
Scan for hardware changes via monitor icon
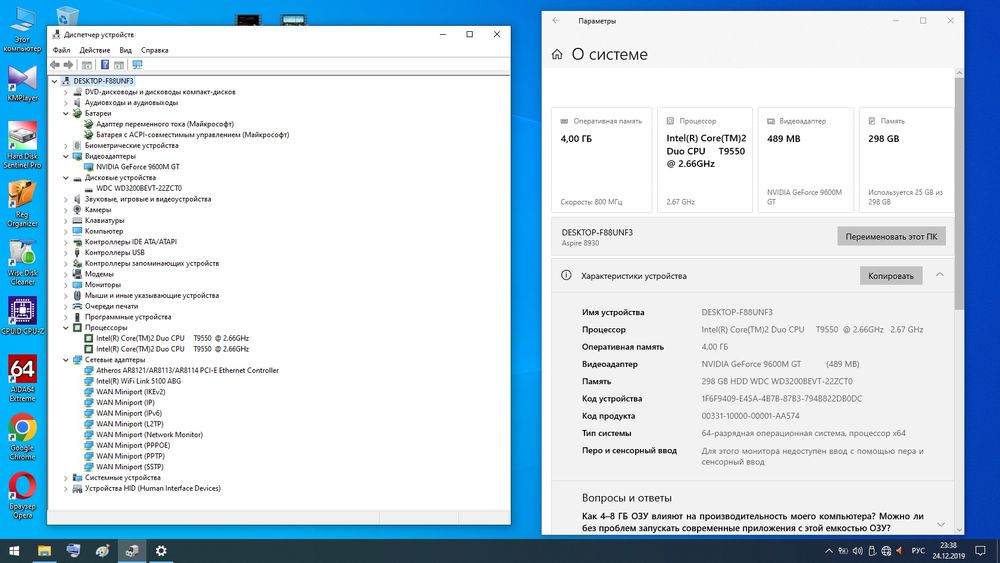click(x=137, y=65)
